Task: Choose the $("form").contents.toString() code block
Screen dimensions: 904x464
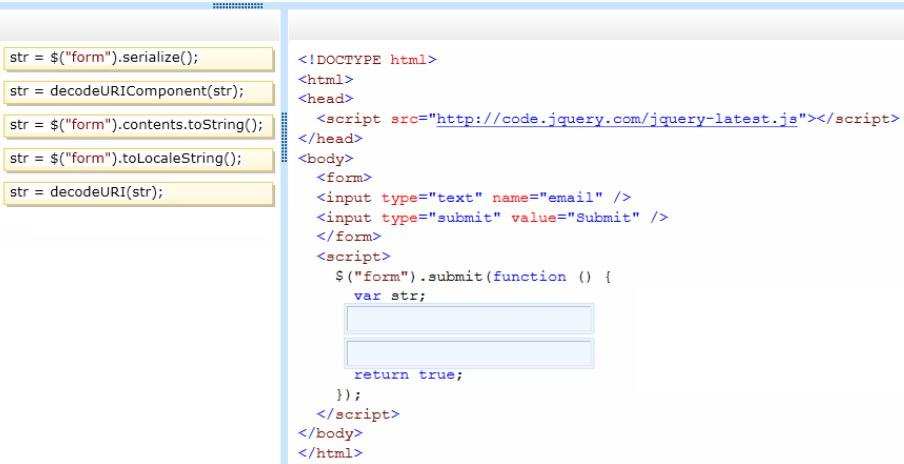Action: [x=138, y=126]
